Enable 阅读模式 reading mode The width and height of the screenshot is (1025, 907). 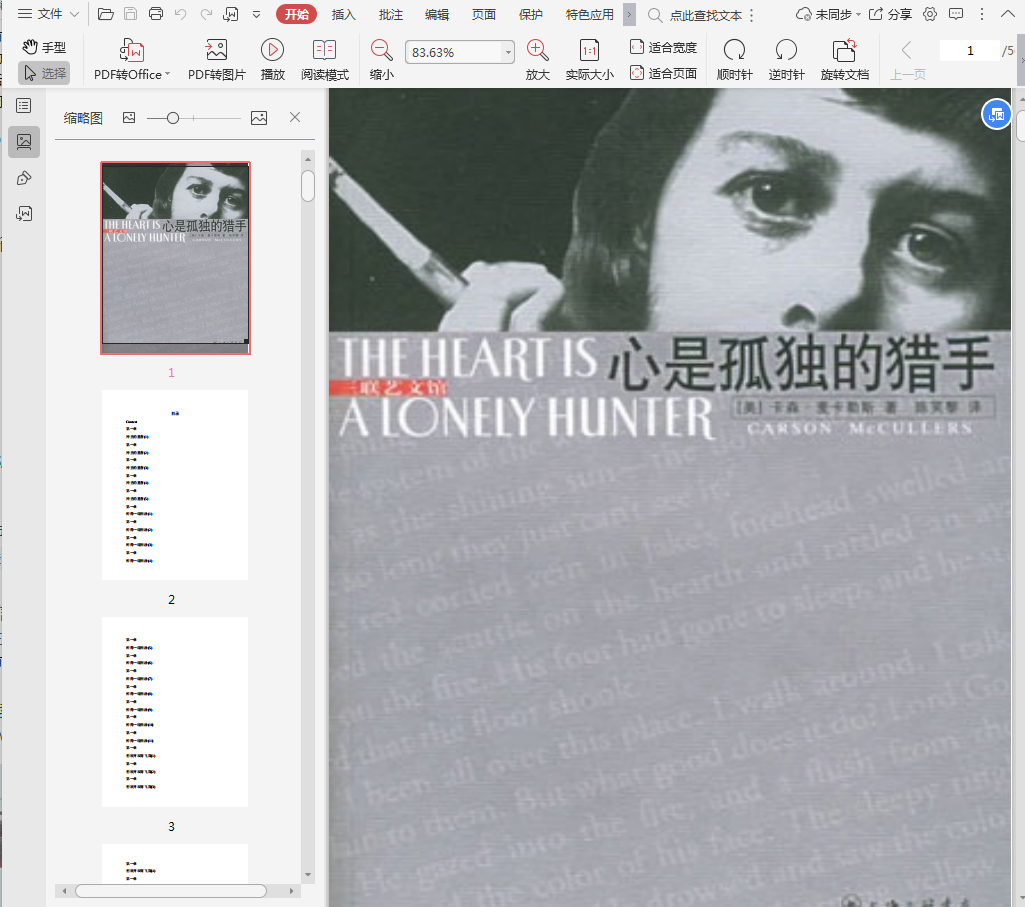pos(324,50)
